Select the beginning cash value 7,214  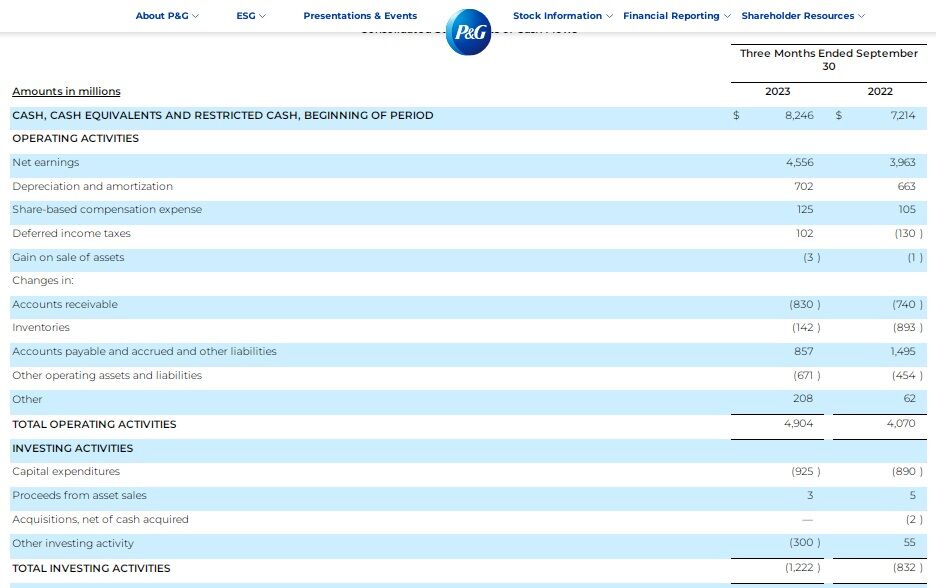(903, 115)
